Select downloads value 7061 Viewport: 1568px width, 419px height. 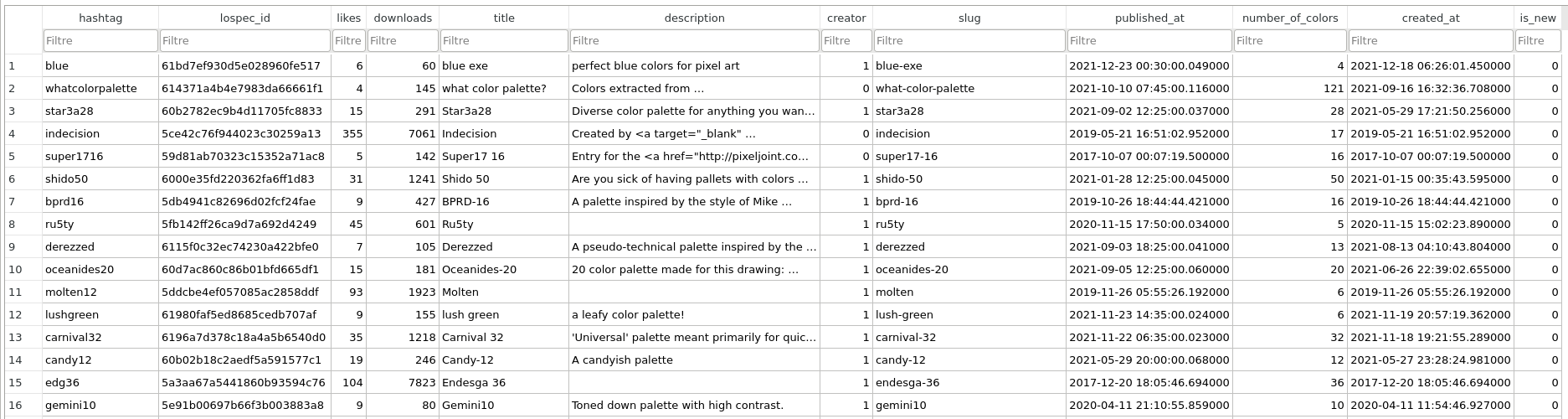(x=403, y=133)
